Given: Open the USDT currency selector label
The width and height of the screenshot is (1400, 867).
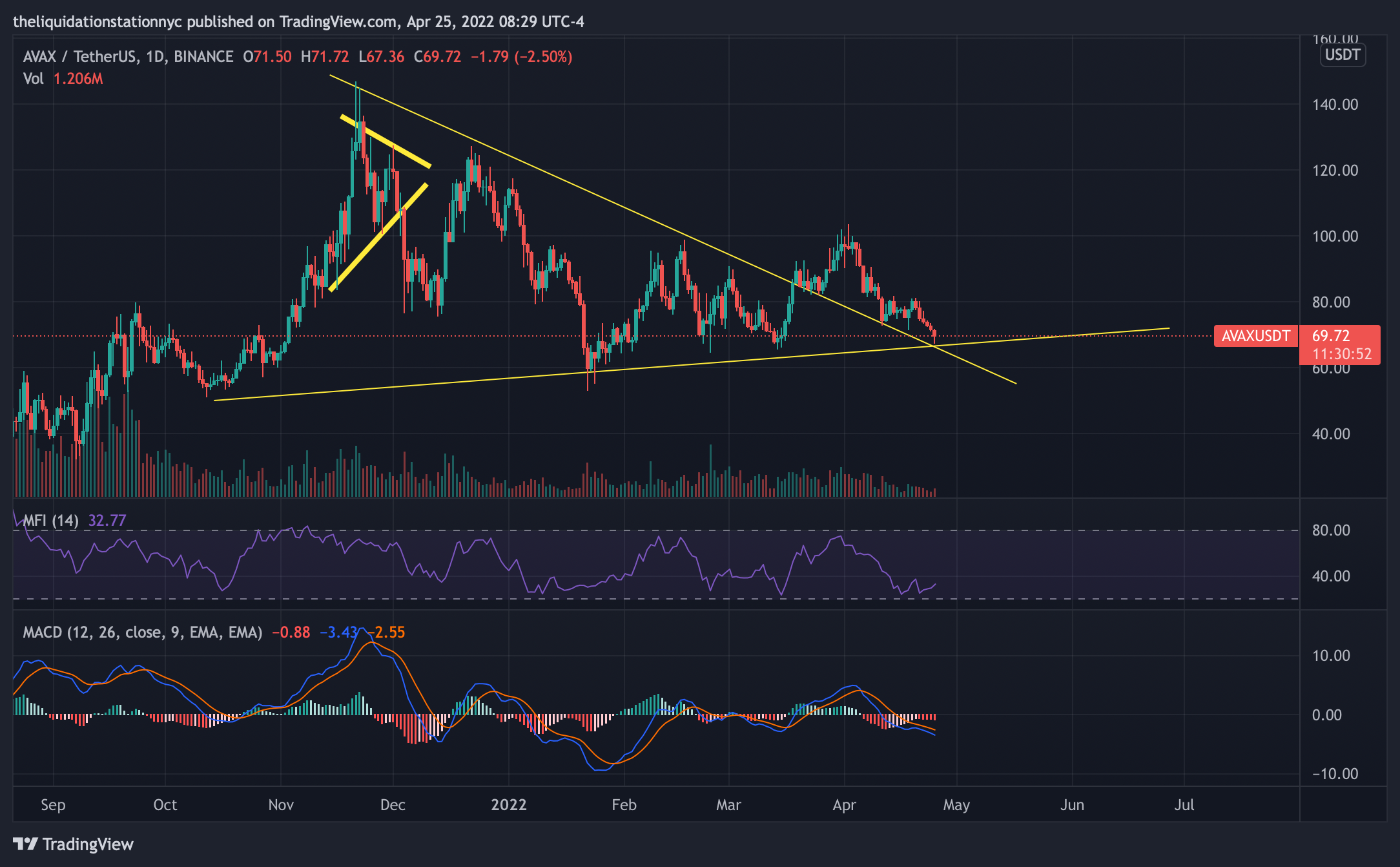Looking at the screenshot, I should pos(1343,55).
